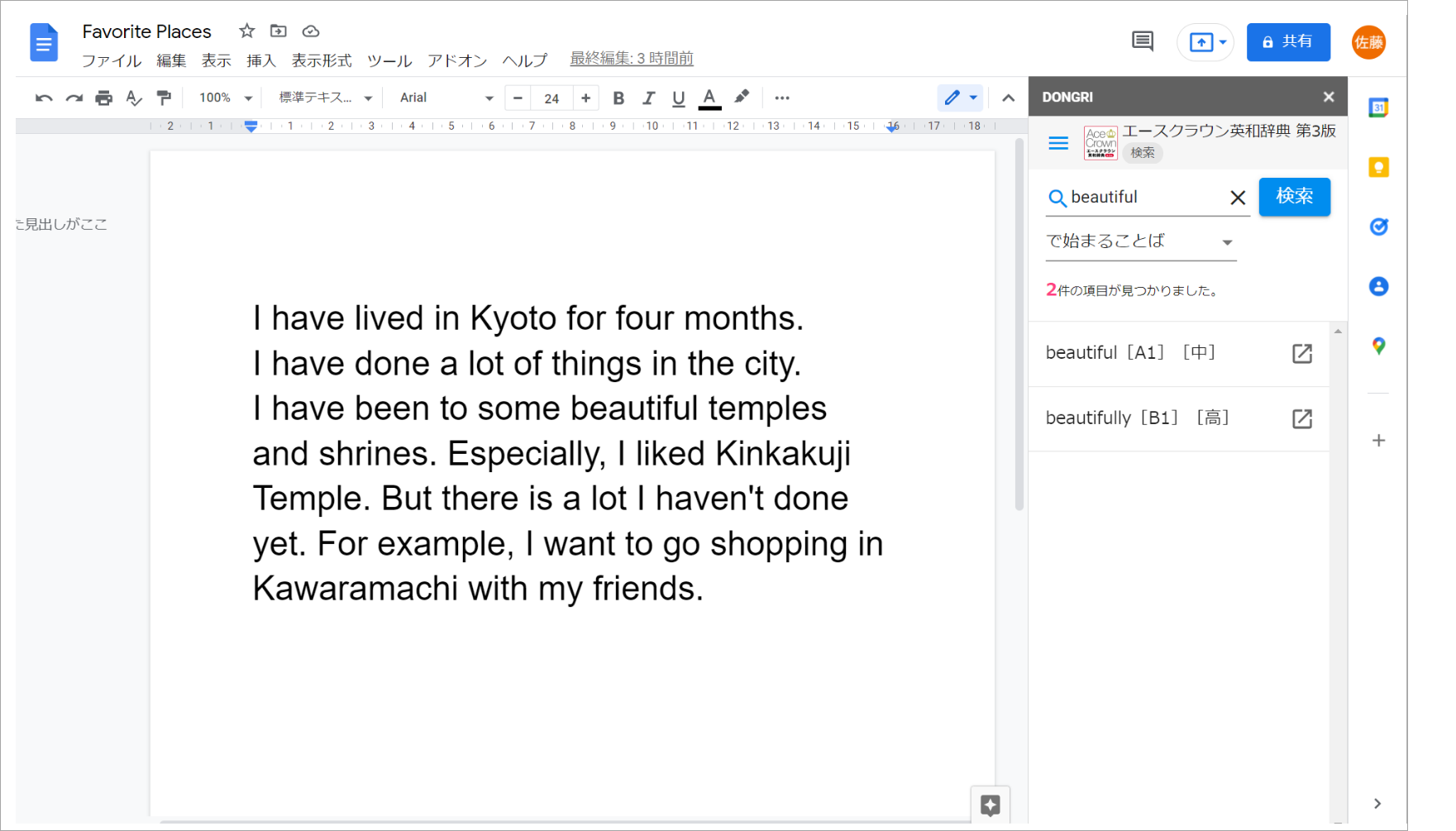Open the highlight color tool
This screenshot has height=831, width=1456.
[742, 98]
